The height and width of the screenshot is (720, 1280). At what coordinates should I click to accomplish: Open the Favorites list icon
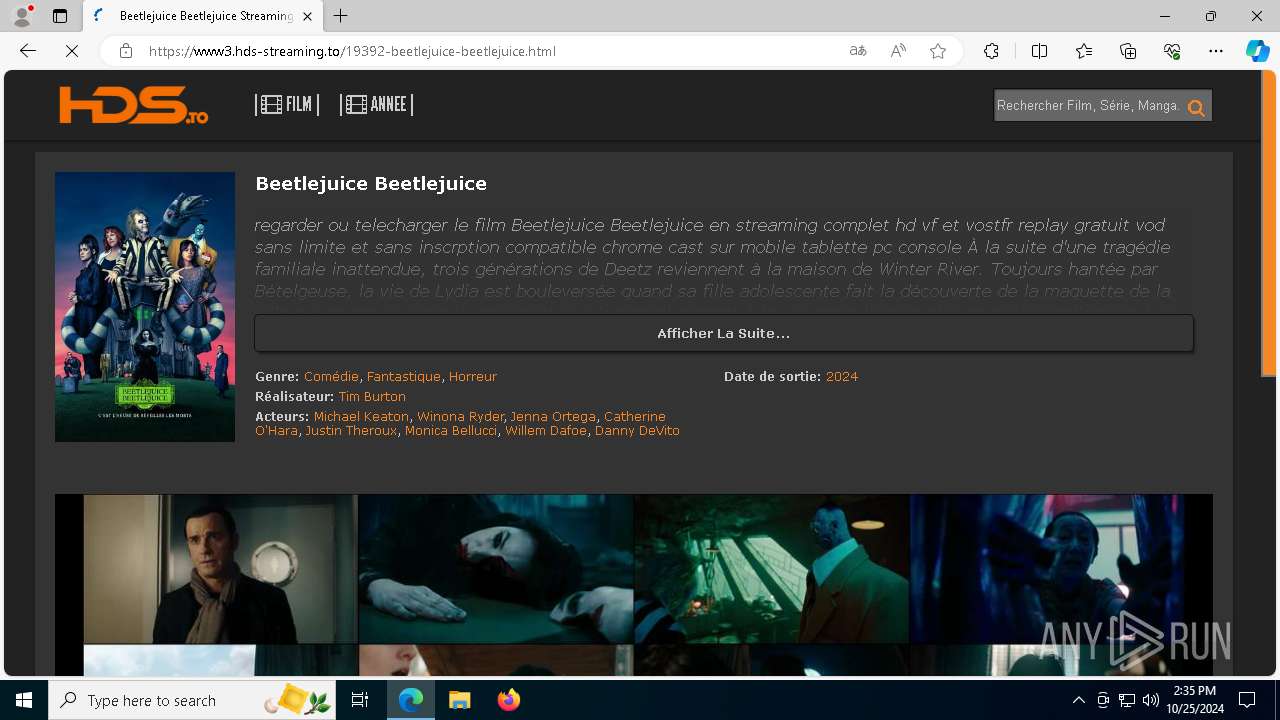pyautogui.click(x=1084, y=51)
